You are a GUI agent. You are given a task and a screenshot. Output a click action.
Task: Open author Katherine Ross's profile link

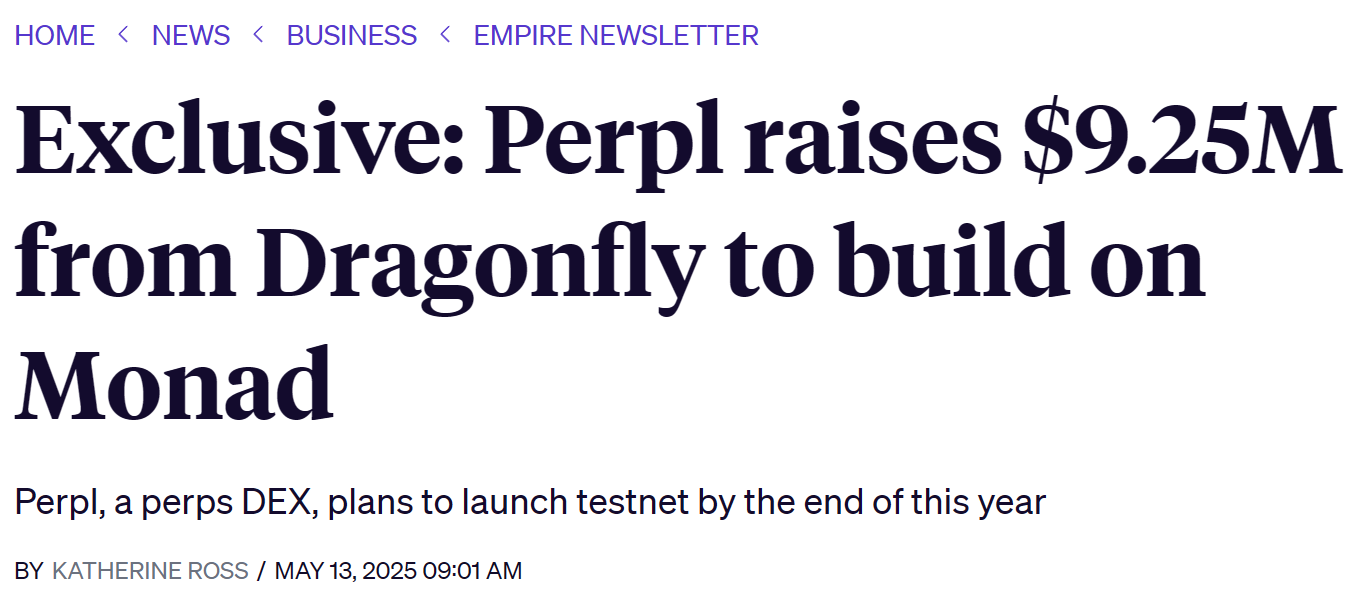point(150,571)
